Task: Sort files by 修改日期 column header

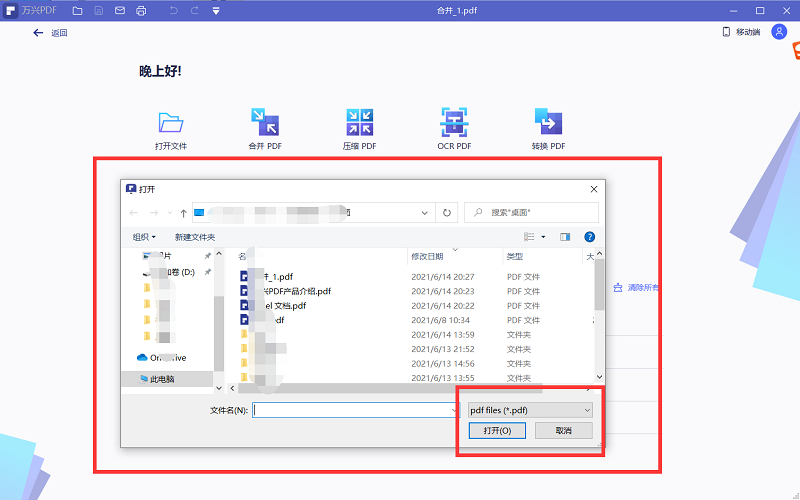Action: [x=427, y=257]
